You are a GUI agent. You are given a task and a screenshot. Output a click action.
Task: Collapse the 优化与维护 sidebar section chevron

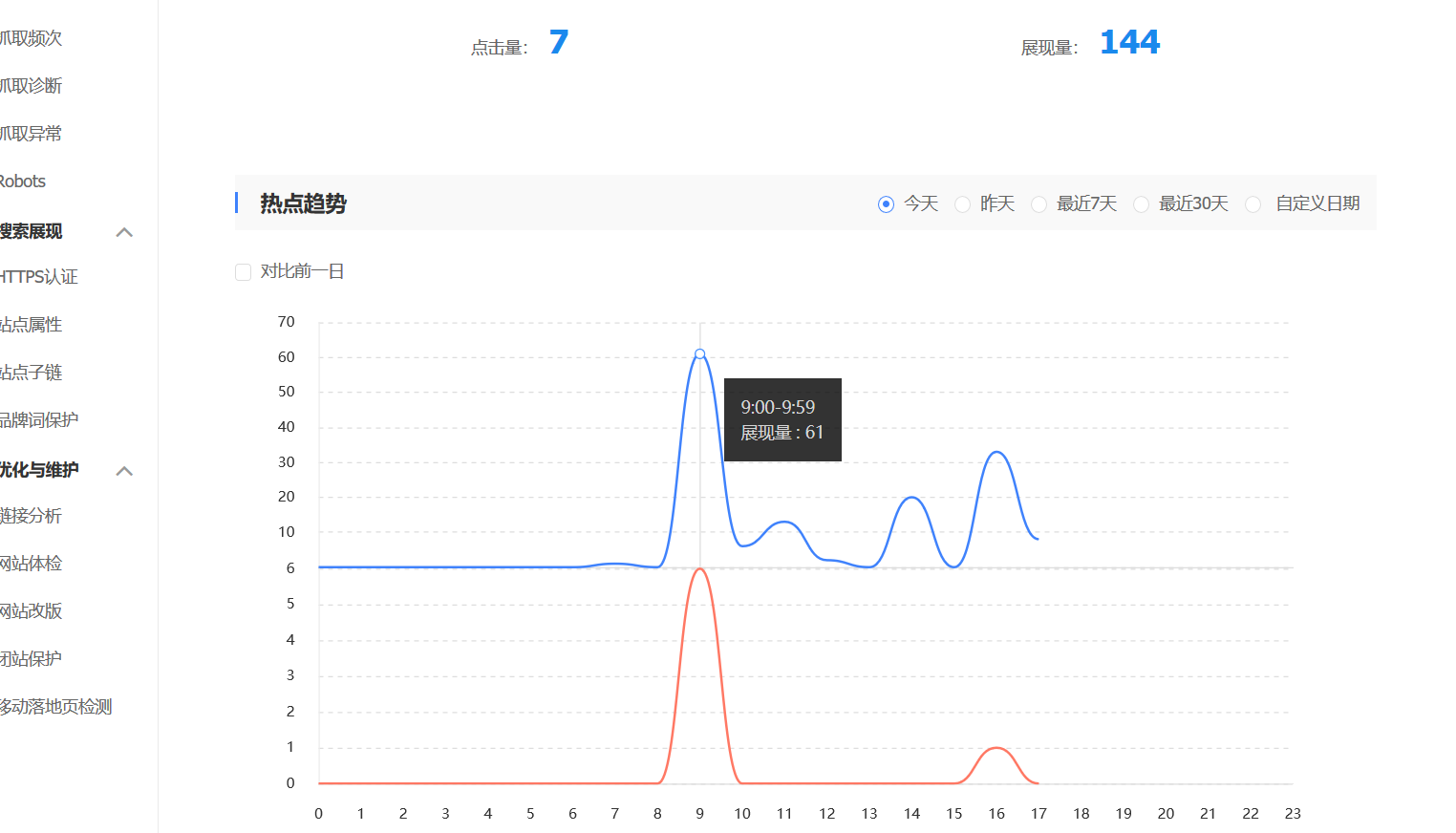pyautogui.click(x=124, y=471)
